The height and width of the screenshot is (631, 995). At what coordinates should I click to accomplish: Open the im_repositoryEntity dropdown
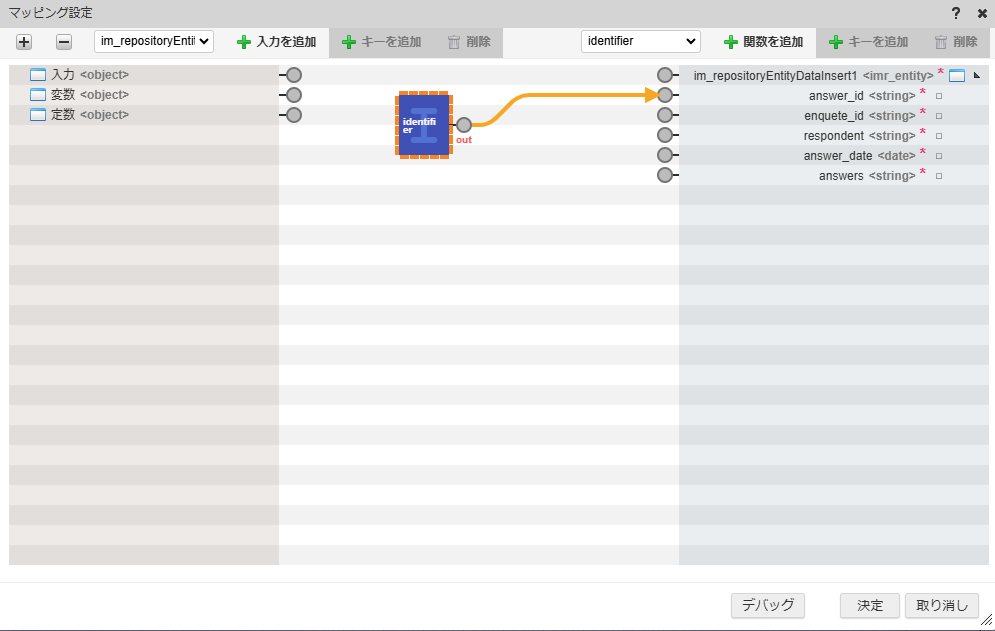coord(154,41)
